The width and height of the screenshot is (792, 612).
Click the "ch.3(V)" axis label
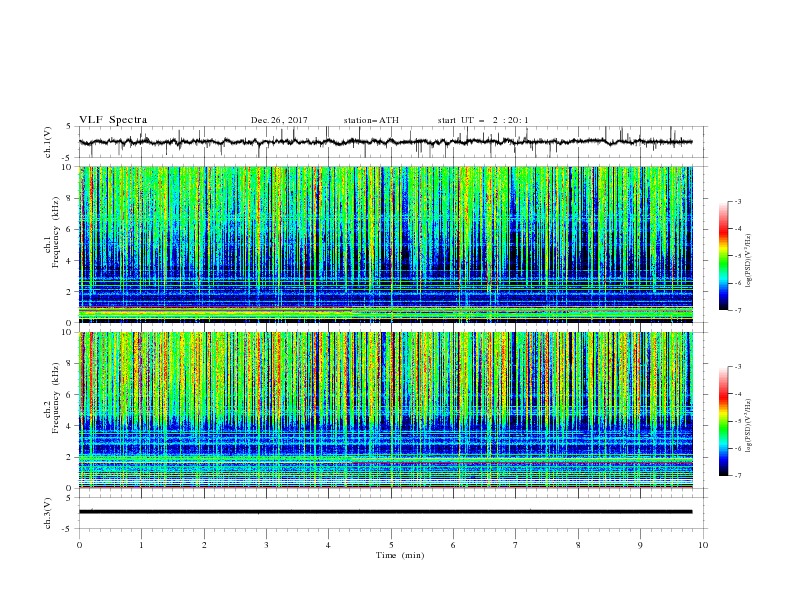click(x=48, y=514)
